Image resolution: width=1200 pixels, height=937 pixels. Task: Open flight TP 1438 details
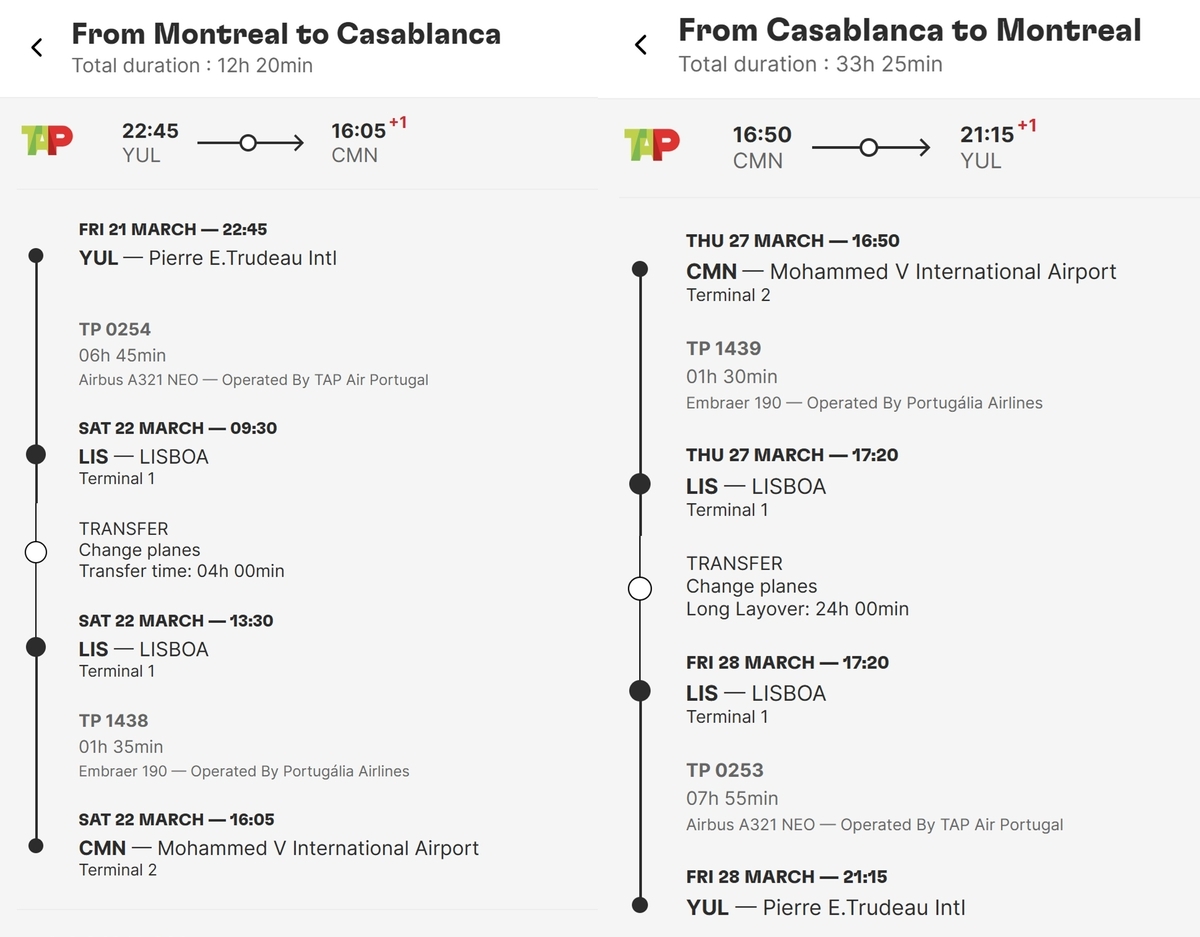tap(114, 720)
